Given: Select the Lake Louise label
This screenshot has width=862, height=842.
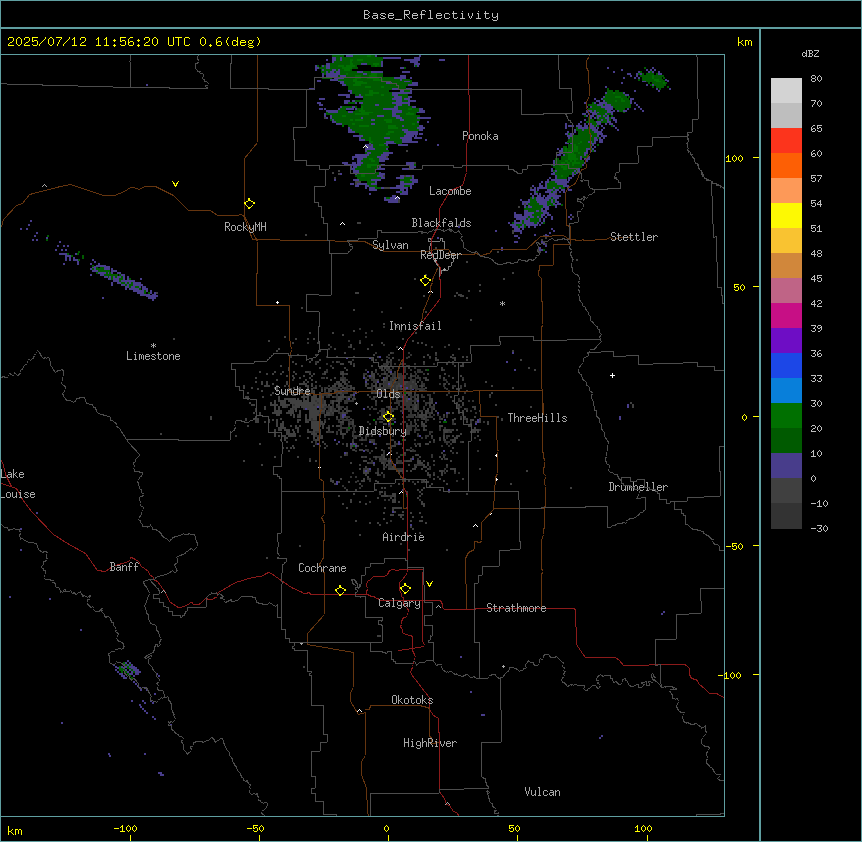Looking at the screenshot, I should [18, 484].
